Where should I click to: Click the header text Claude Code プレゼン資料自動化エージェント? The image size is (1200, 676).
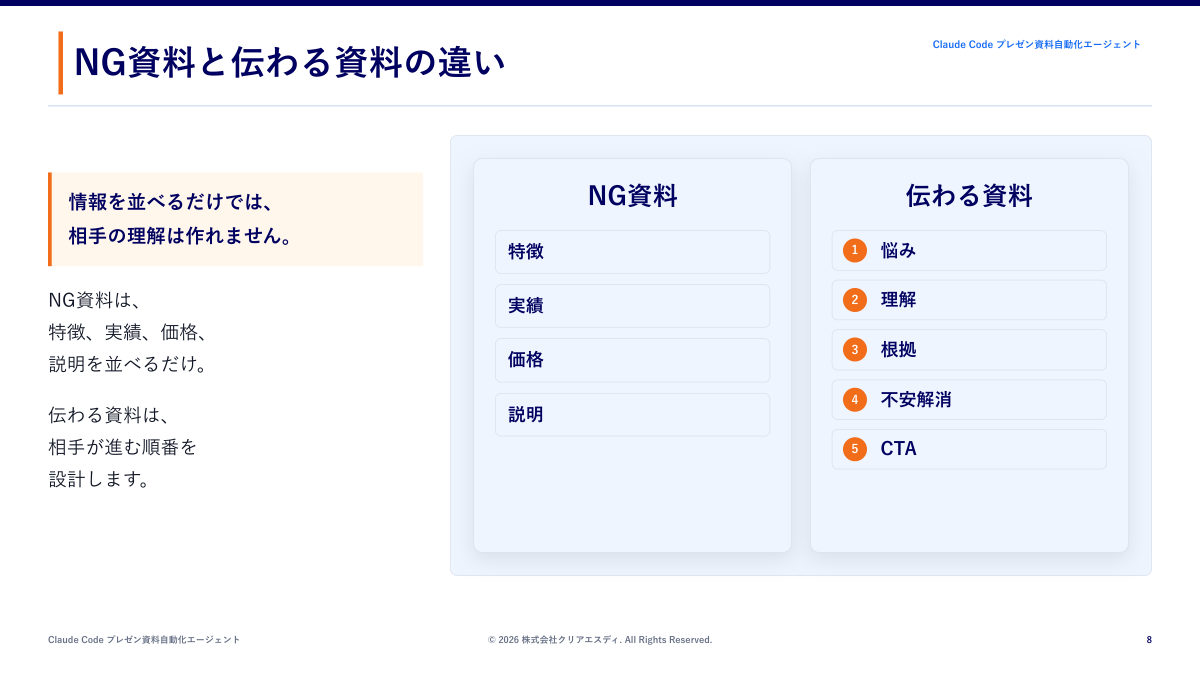(1036, 45)
